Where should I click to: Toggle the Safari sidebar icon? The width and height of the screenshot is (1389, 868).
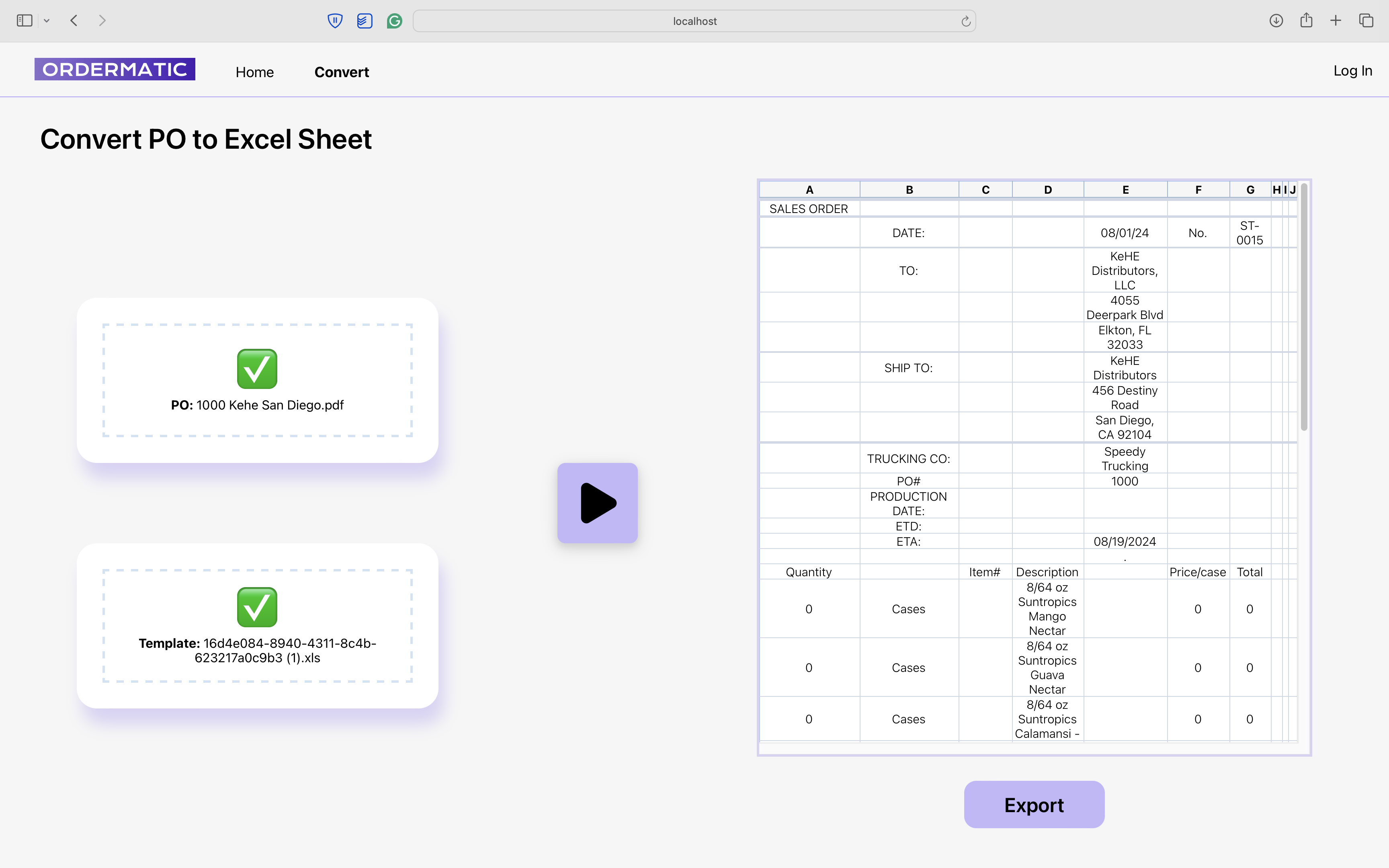tap(24, 20)
